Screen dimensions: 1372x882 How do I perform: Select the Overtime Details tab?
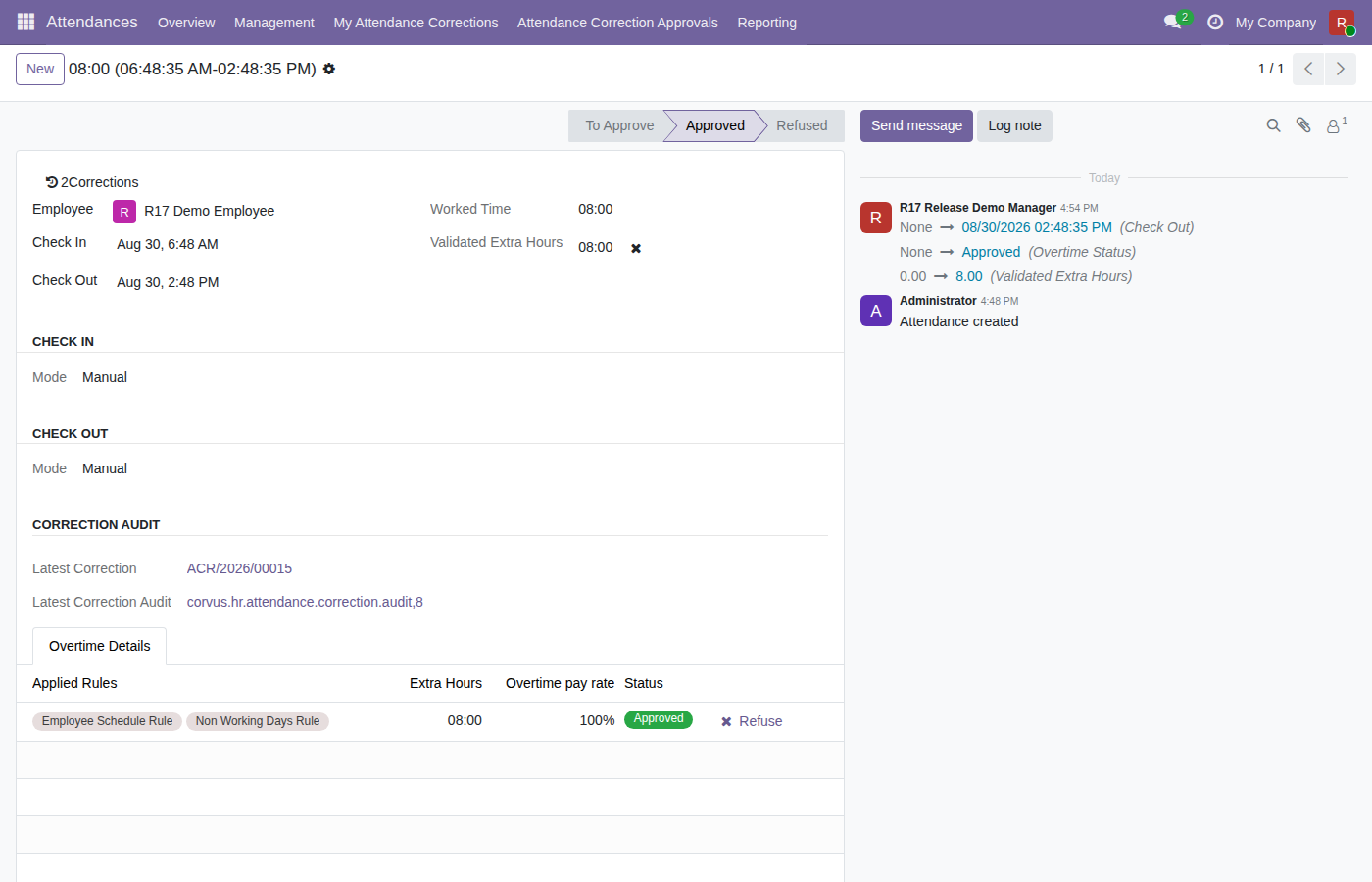point(100,646)
